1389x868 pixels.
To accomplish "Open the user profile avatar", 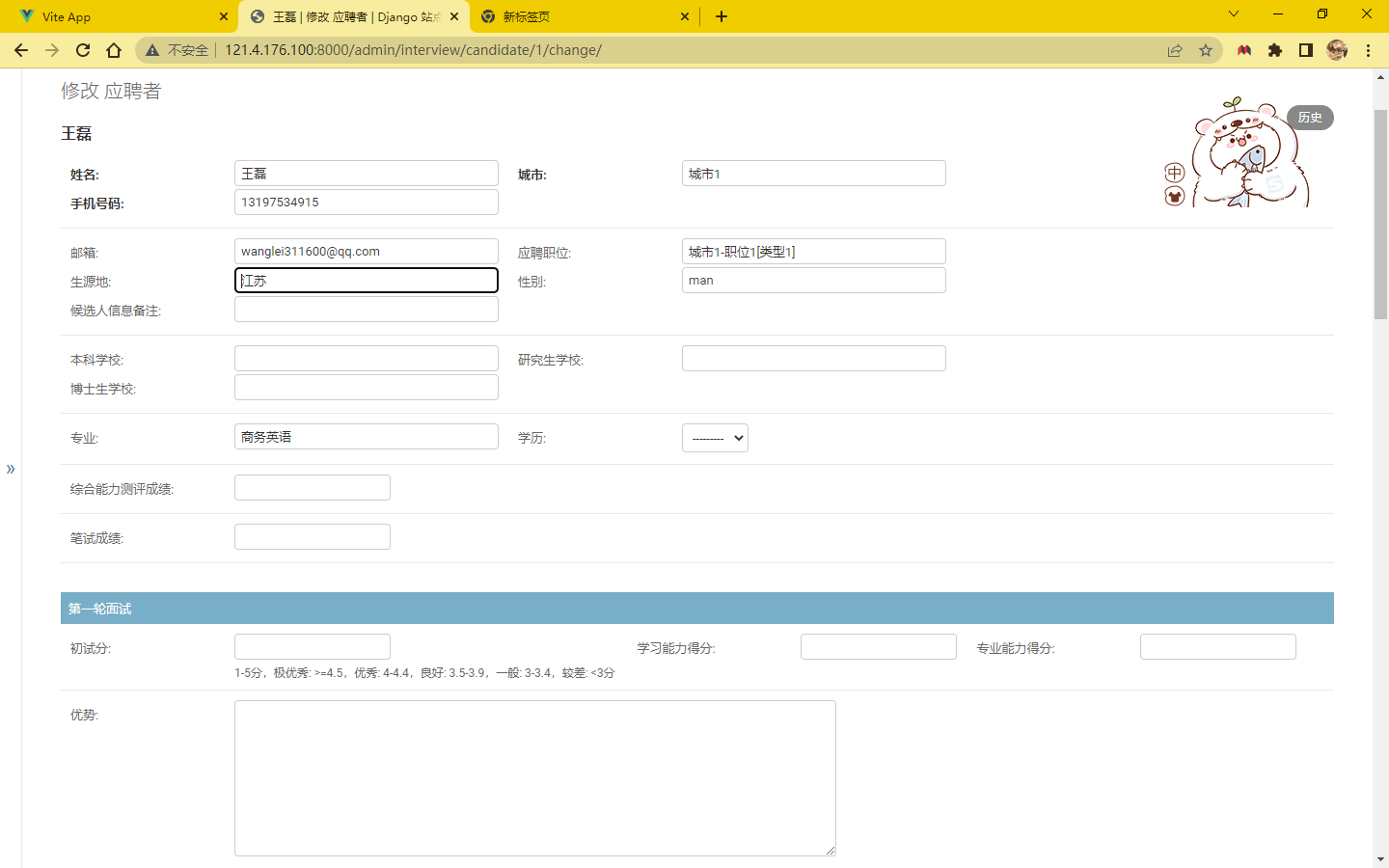I will pos(1337,50).
